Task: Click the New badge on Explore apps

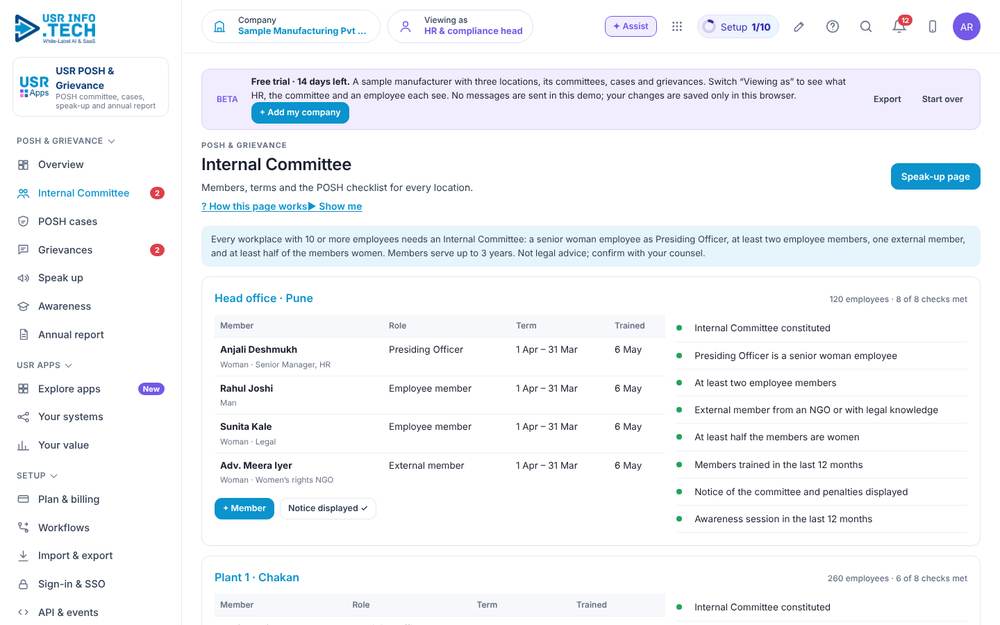Action: tap(151, 389)
